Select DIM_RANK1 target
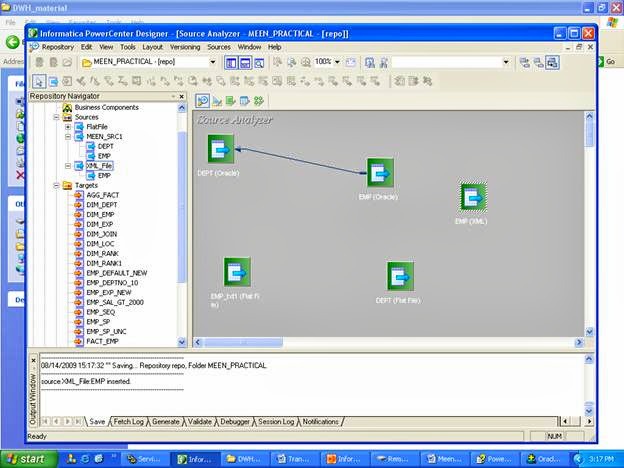This screenshot has width=624, height=468. (x=104, y=263)
